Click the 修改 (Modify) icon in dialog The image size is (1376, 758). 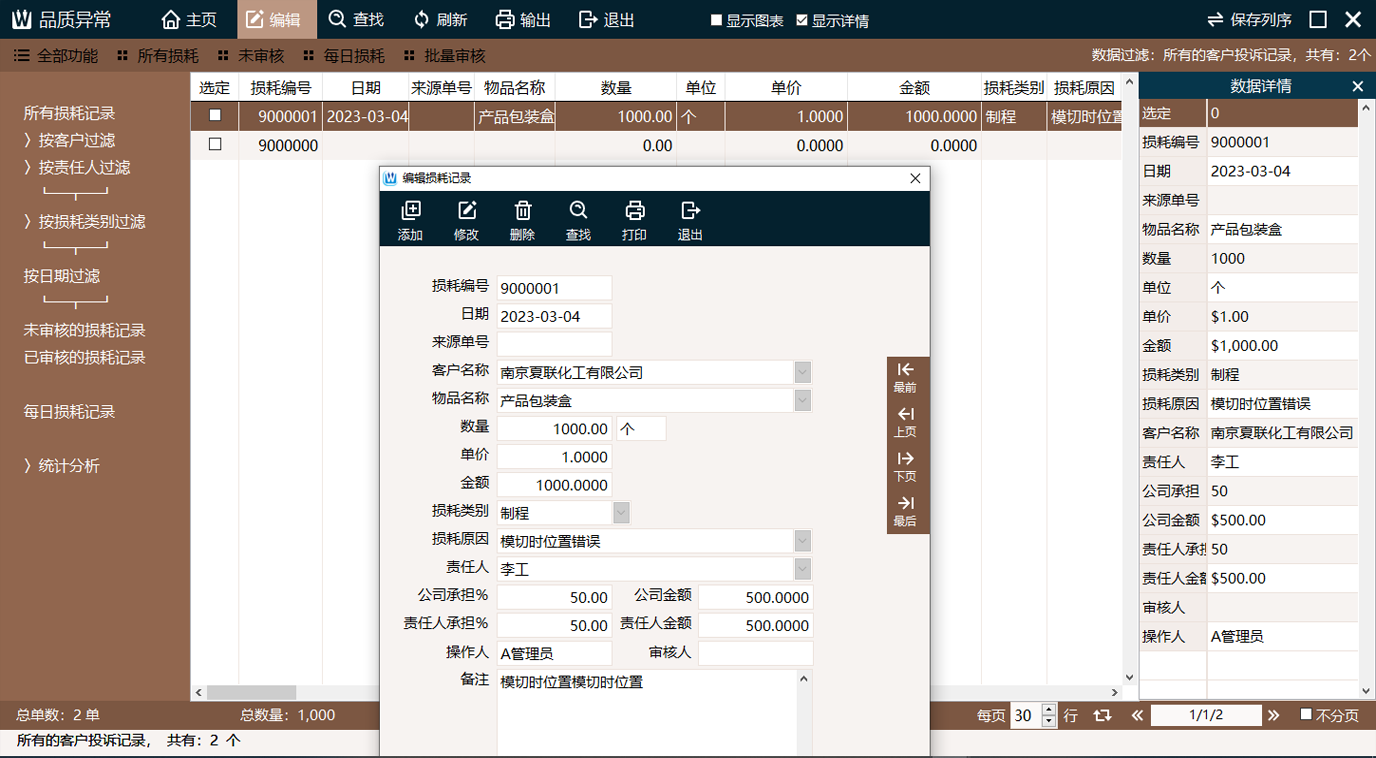pyautogui.click(x=466, y=211)
